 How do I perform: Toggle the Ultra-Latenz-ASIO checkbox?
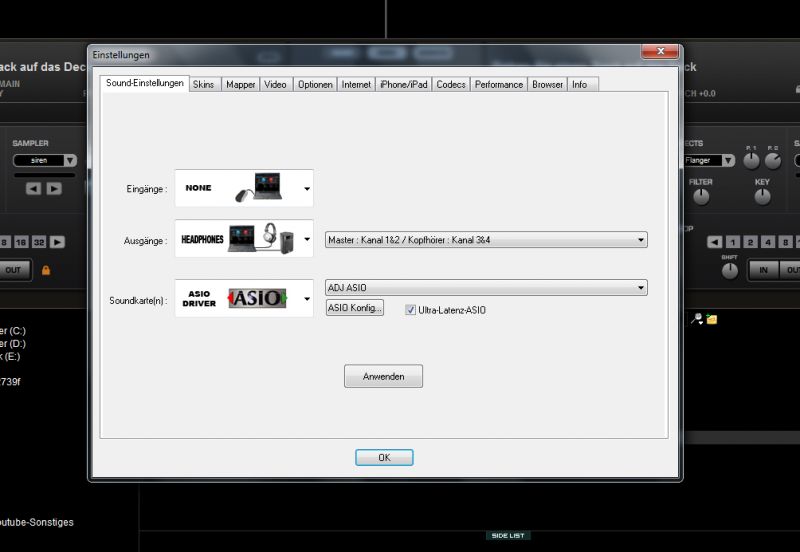coord(410,310)
